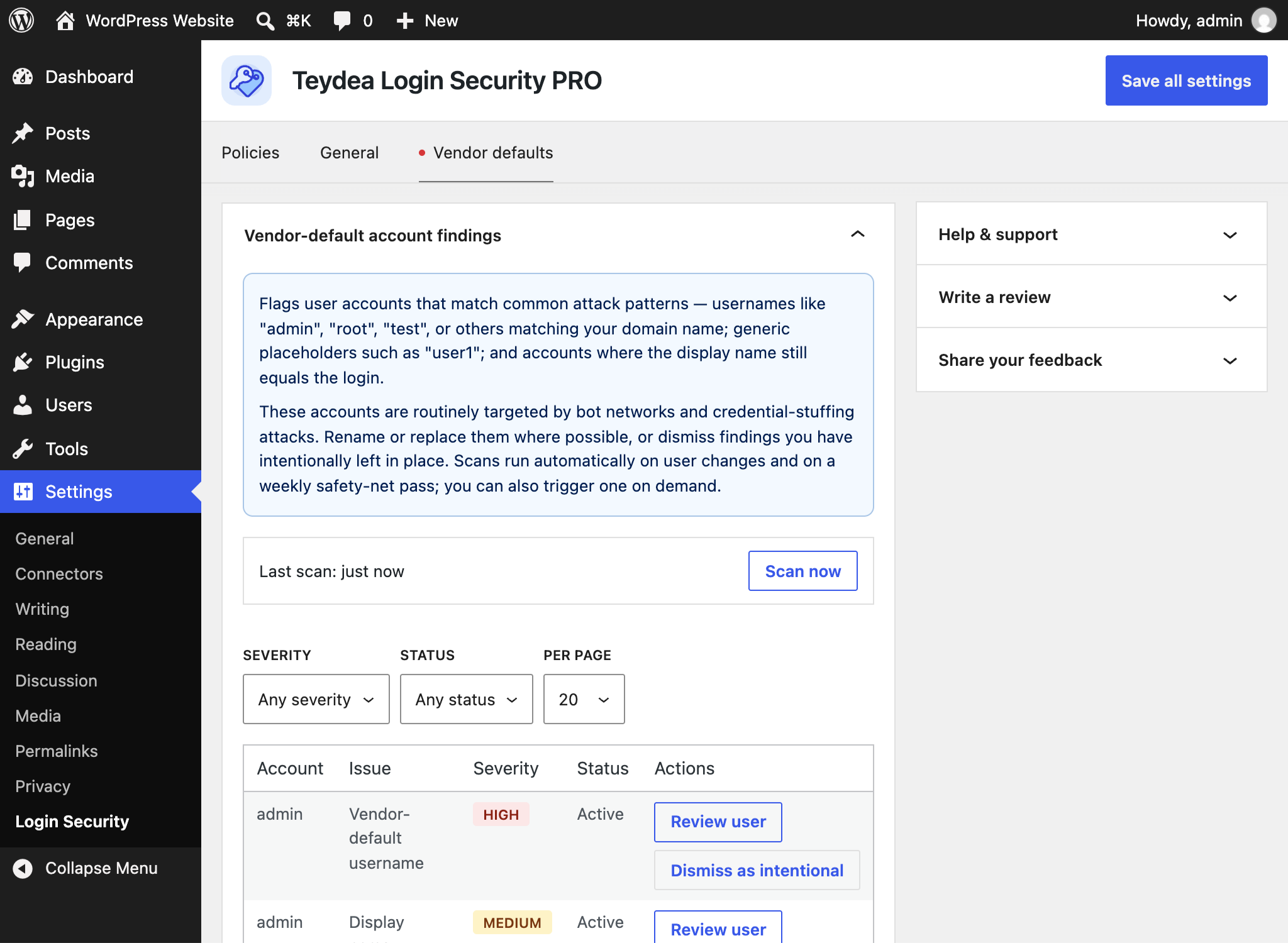Viewport: 1288px width, 943px height.
Task: Click the Dashboard gauge icon
Action: point(23,77)
